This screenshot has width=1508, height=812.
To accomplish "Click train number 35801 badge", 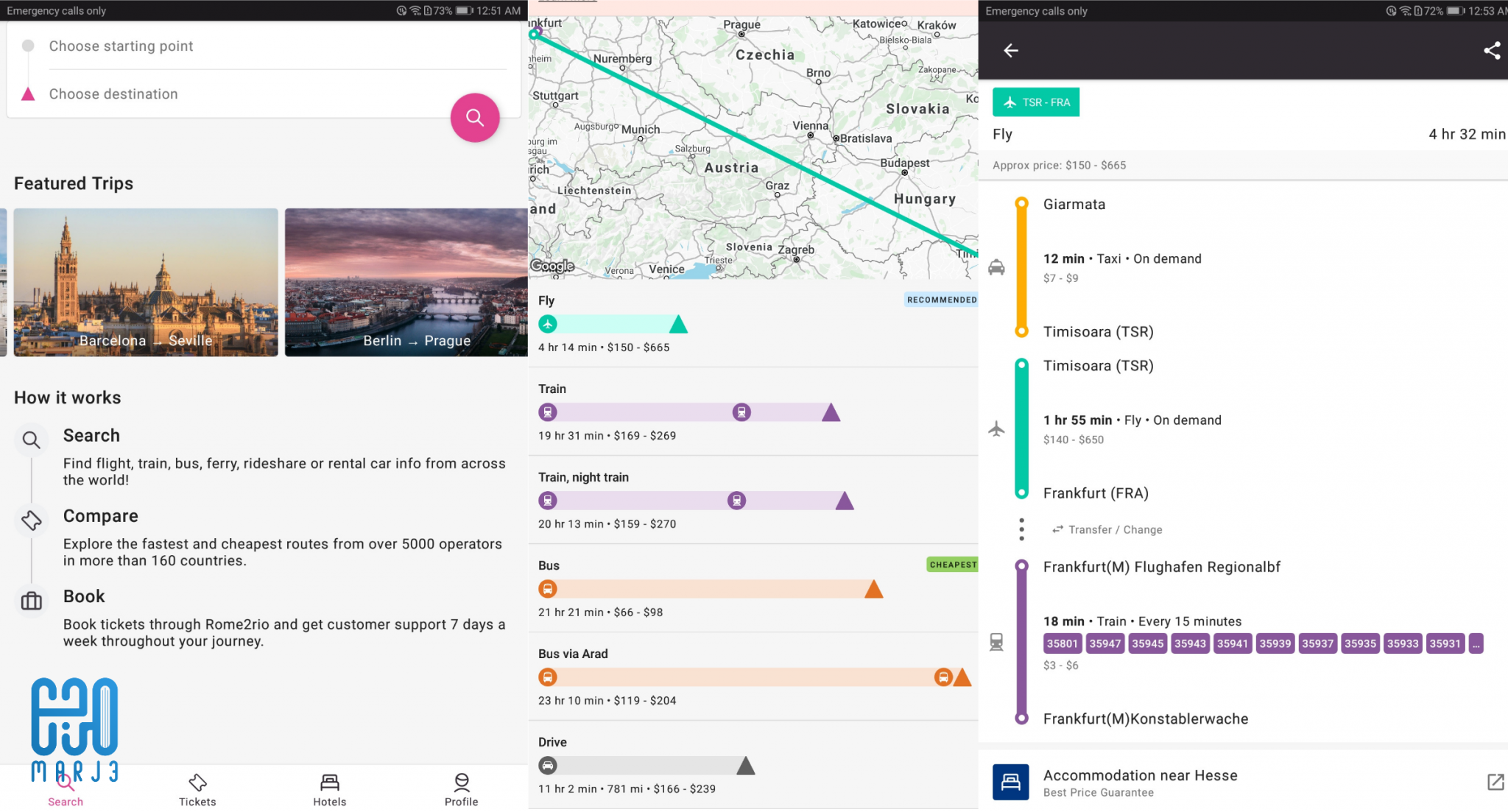I will [1062, 643].
